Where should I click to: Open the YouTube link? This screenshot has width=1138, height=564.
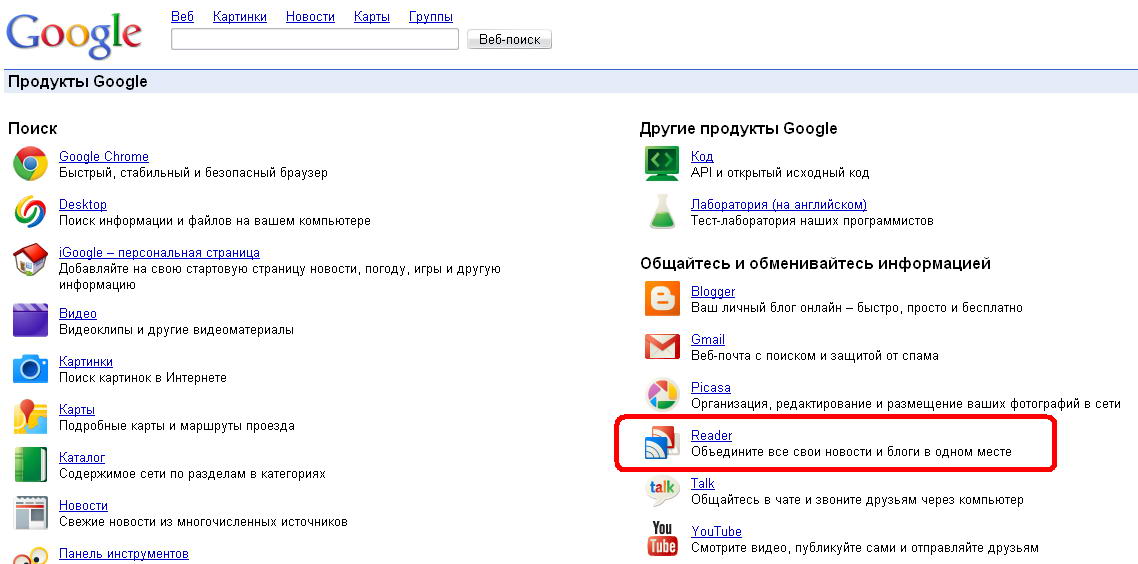(x=716, y=531)
